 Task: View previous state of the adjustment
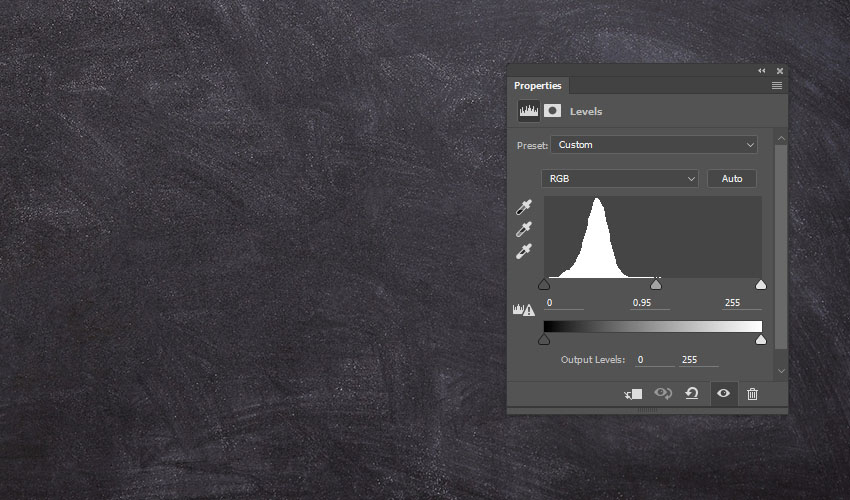(x=663, y=393)
